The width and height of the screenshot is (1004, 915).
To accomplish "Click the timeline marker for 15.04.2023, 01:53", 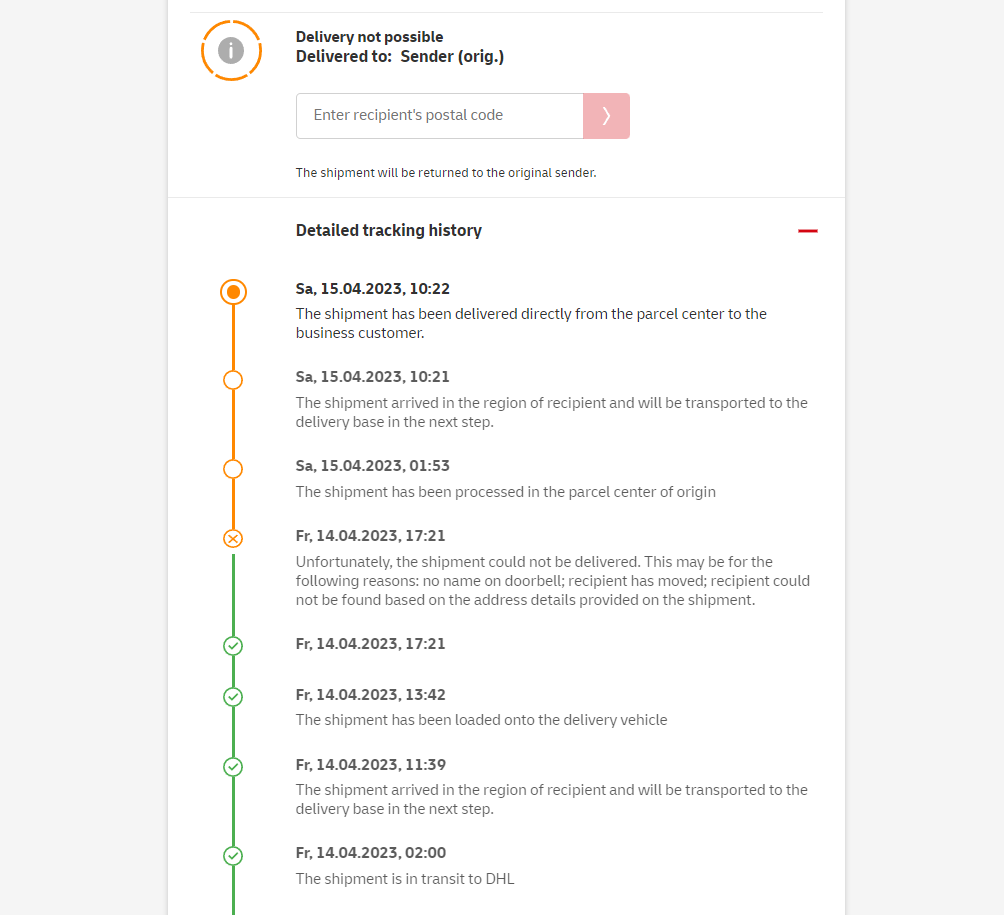I will (233, 469).
